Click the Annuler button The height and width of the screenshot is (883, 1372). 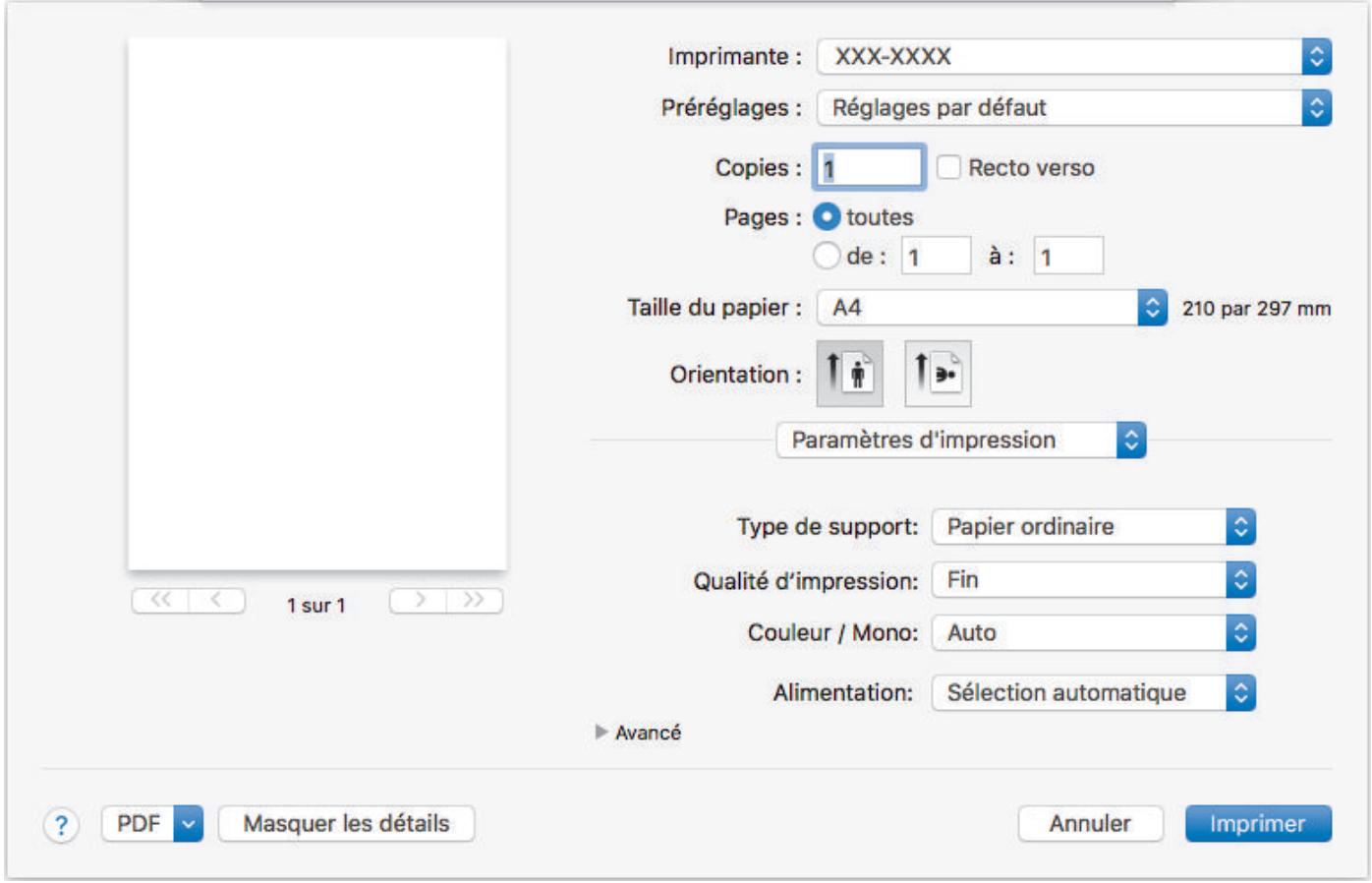[x=1090, y=824]
